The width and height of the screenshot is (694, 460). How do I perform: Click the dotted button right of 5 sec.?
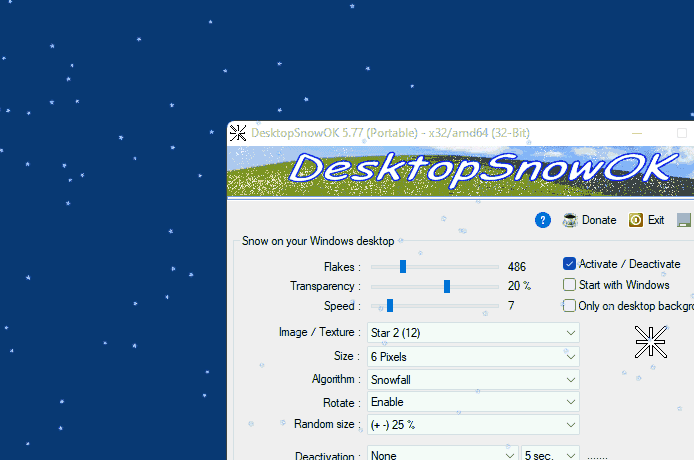click(x=598, y=456)
